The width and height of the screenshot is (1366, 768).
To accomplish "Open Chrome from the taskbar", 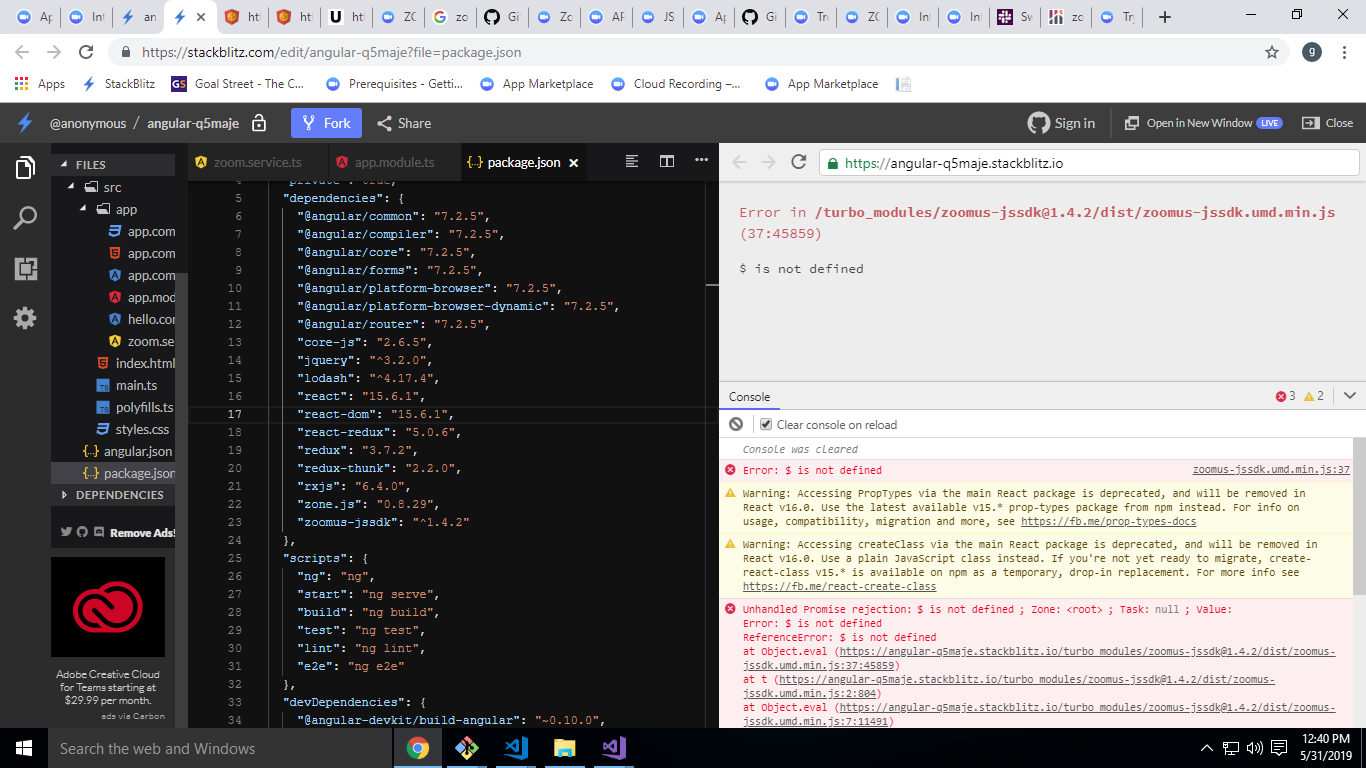I will 418,748.
